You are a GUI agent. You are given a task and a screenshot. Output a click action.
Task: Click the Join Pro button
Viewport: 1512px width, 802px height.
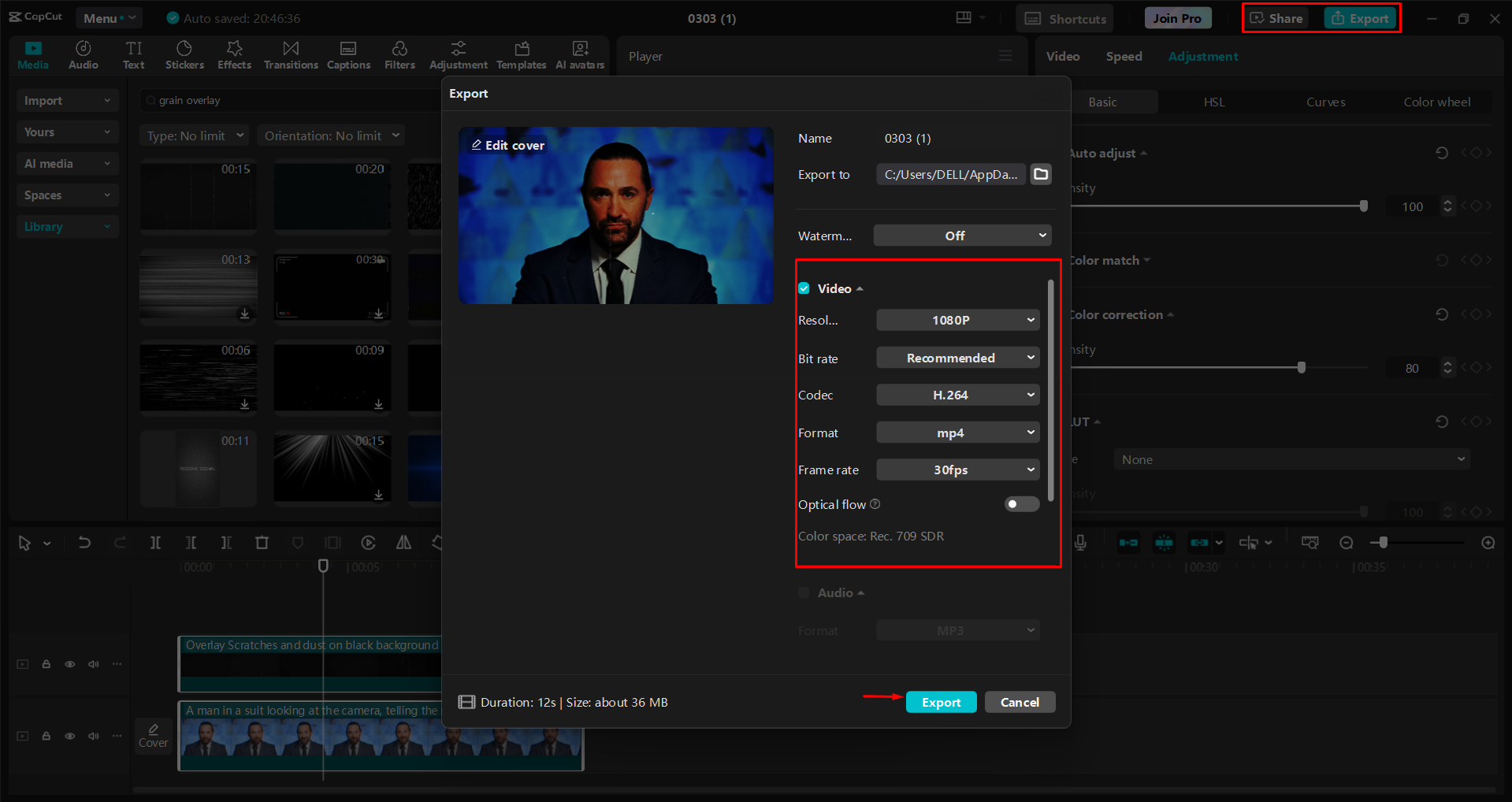[1176, 17]
